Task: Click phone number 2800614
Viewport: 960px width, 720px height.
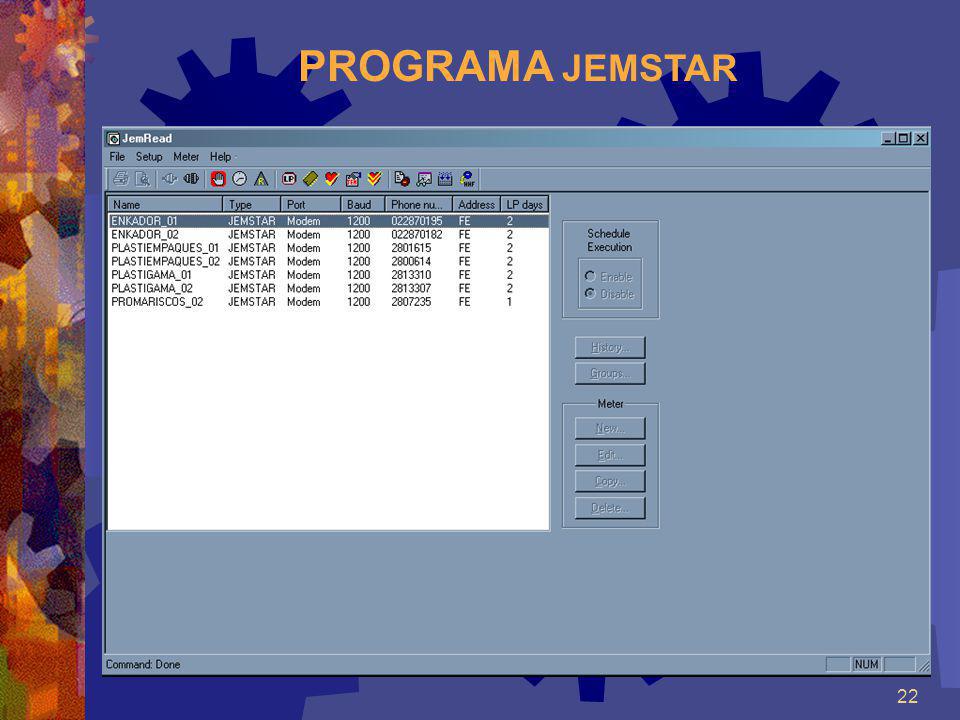Action: click(x=411, y=261)
